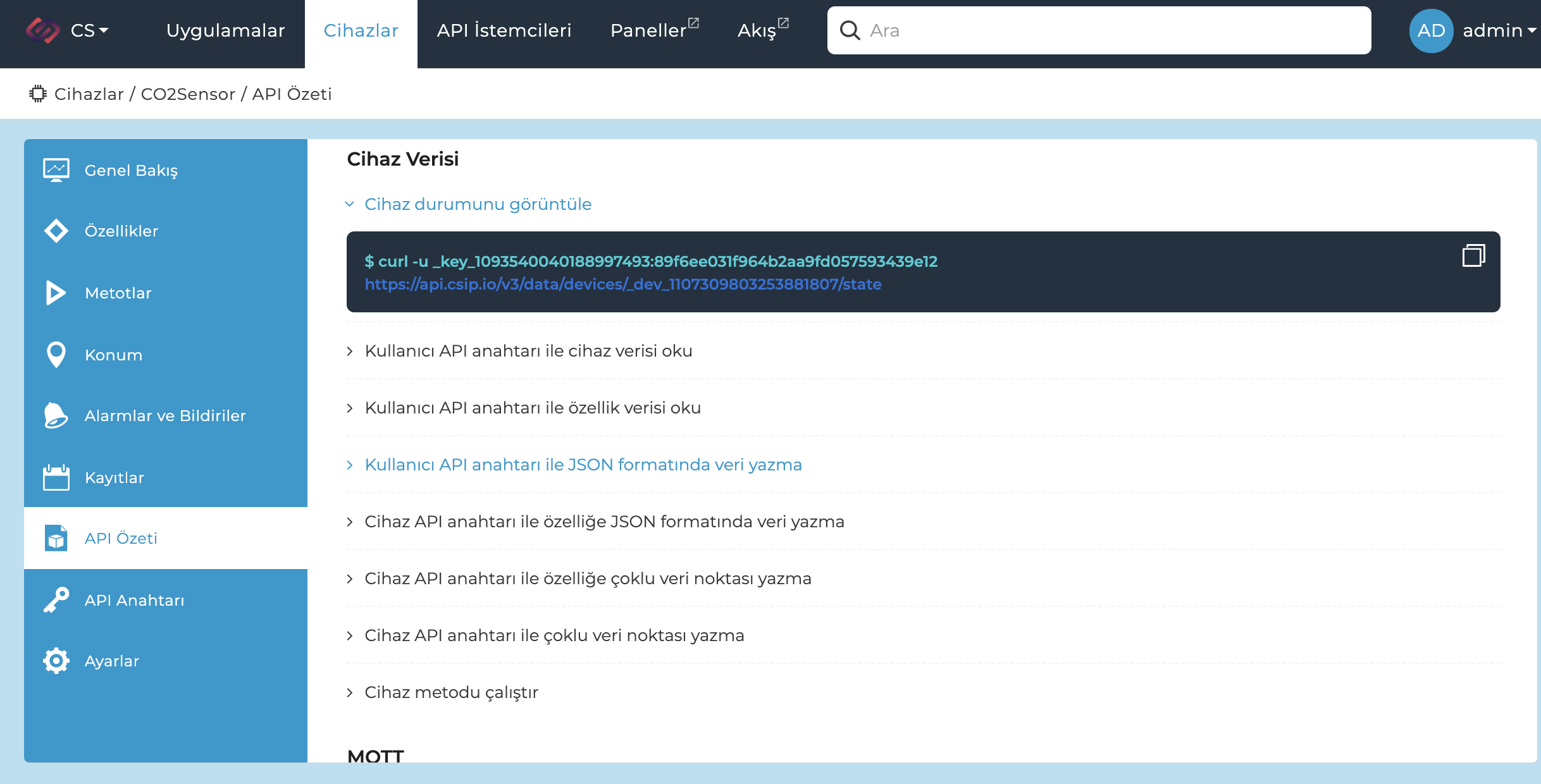This screenshot has width=1541, height=784.
Task: Click the API Anahtarı key icon
Action: tap(56, 600)
